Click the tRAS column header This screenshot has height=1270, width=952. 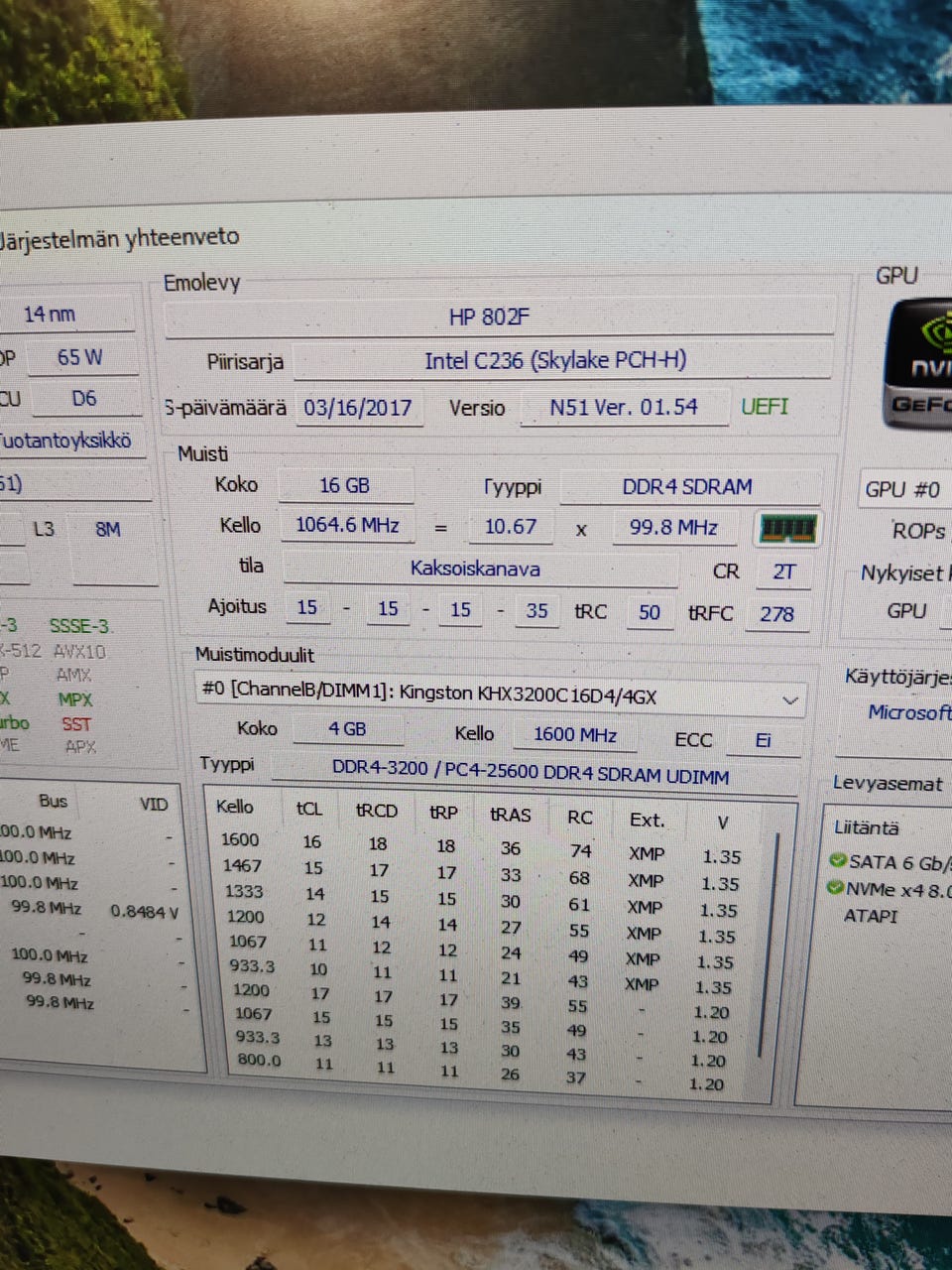pos(510,815)
